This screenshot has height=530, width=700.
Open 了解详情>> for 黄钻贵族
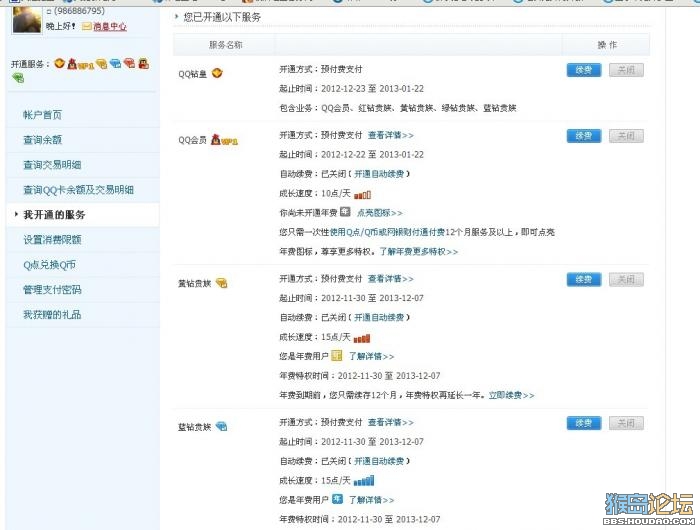point(371,356)
